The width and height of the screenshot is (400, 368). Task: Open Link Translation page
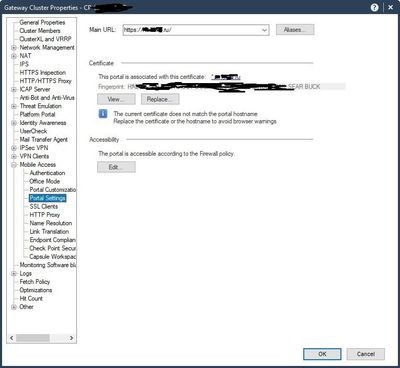(49, 231)
